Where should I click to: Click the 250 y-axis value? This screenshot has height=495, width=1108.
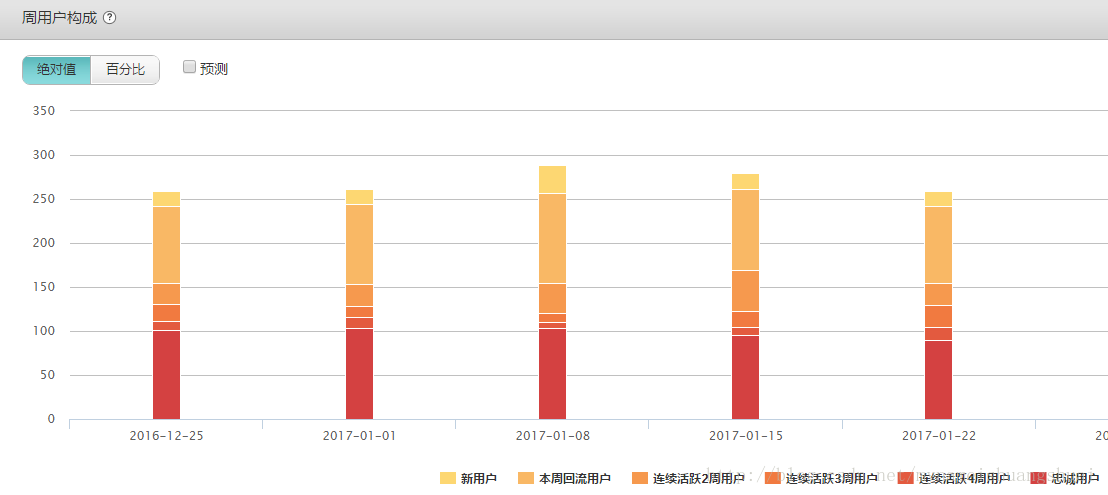coord(44,199)
